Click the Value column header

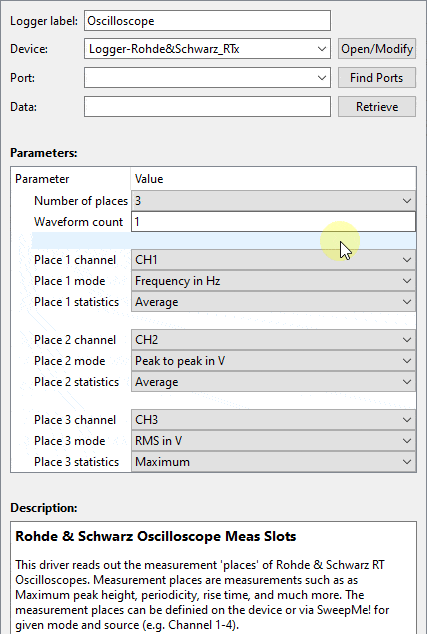(273, 179)
